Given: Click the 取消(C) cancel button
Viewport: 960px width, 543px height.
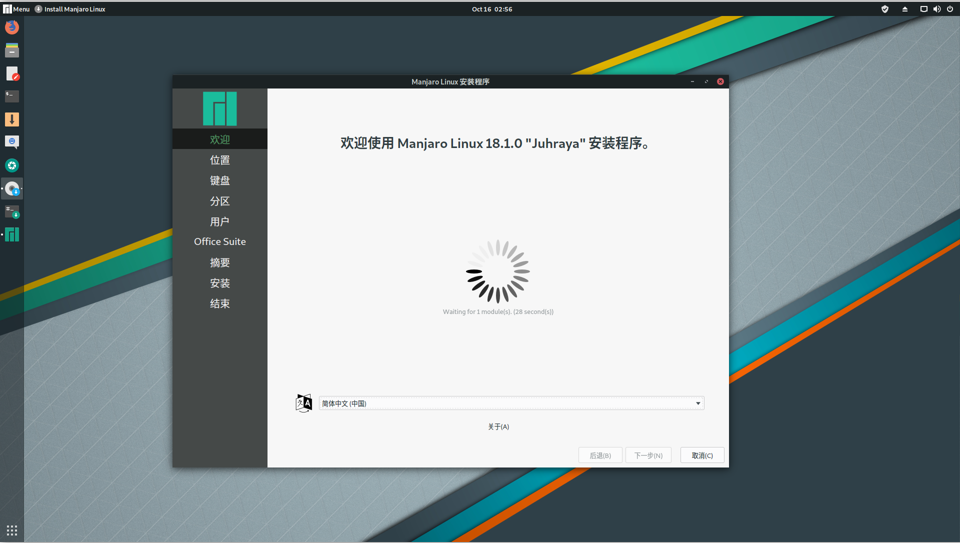Looking at the screenshot, I should pyautogui.click(x=702, y=455).
